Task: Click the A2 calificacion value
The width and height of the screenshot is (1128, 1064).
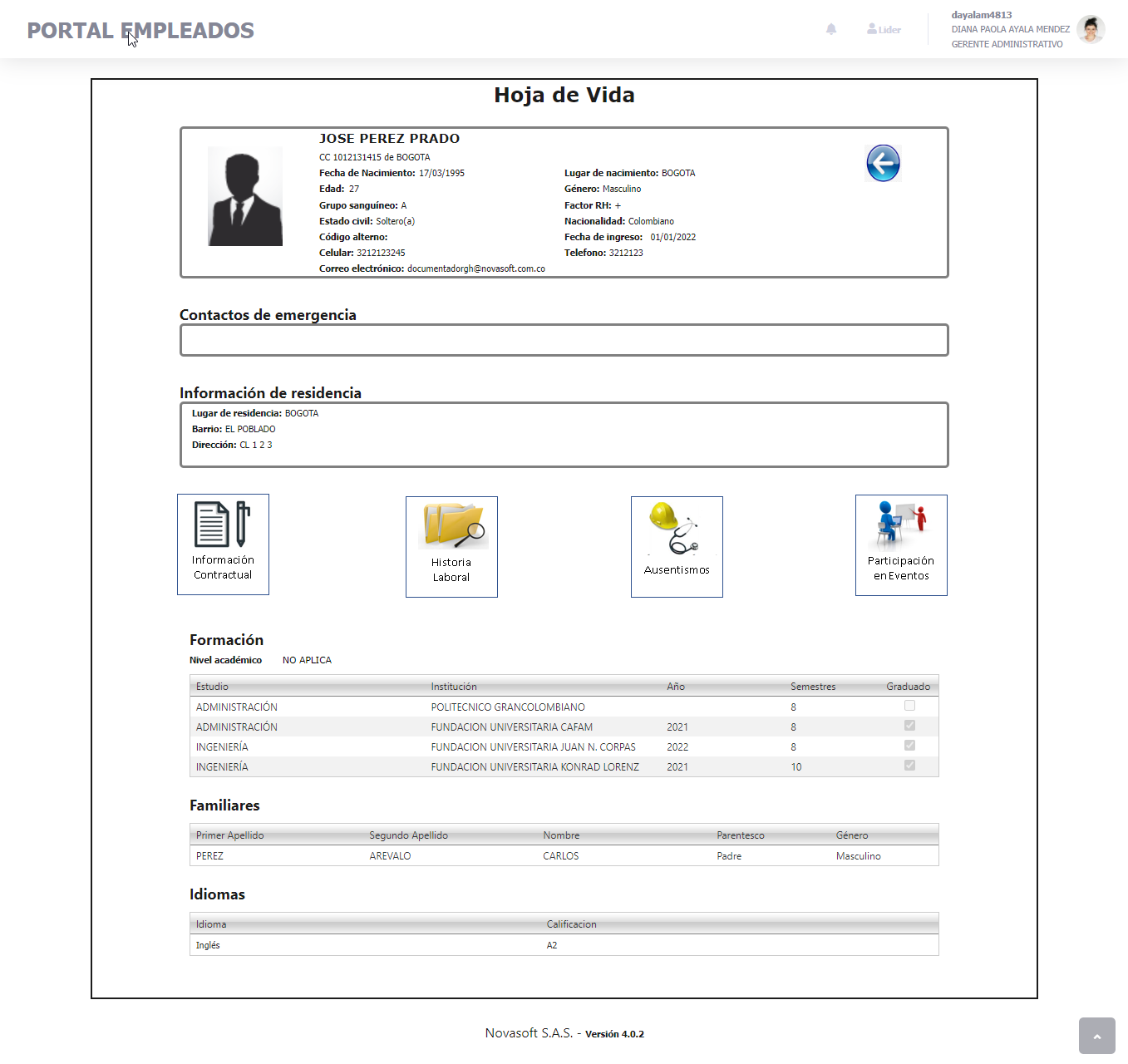Action: click(x=552, y=945)
